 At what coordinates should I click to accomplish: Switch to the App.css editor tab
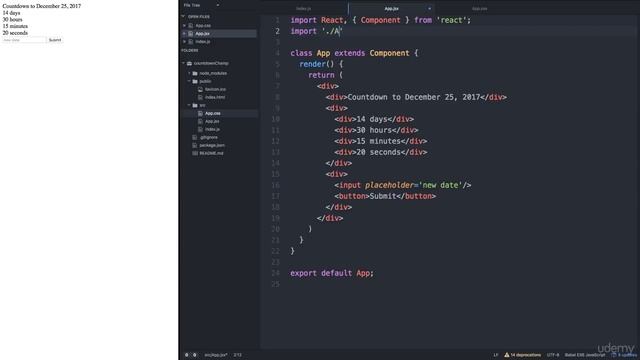[480, 8]
